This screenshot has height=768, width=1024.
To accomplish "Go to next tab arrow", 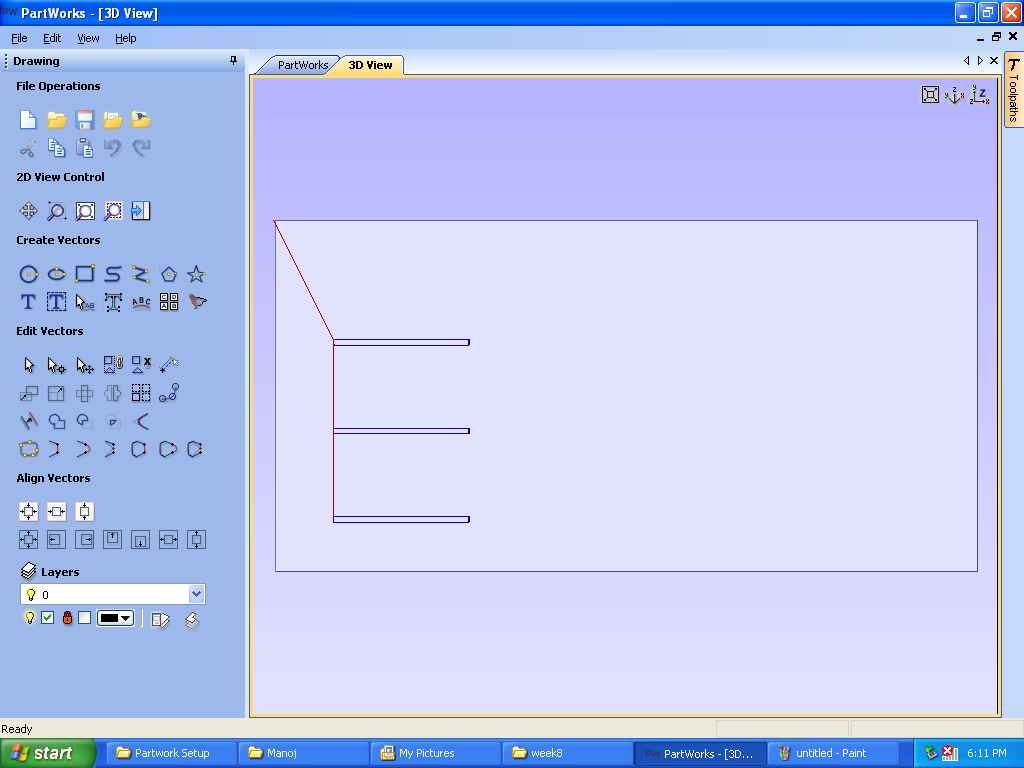I will (980, 60).
